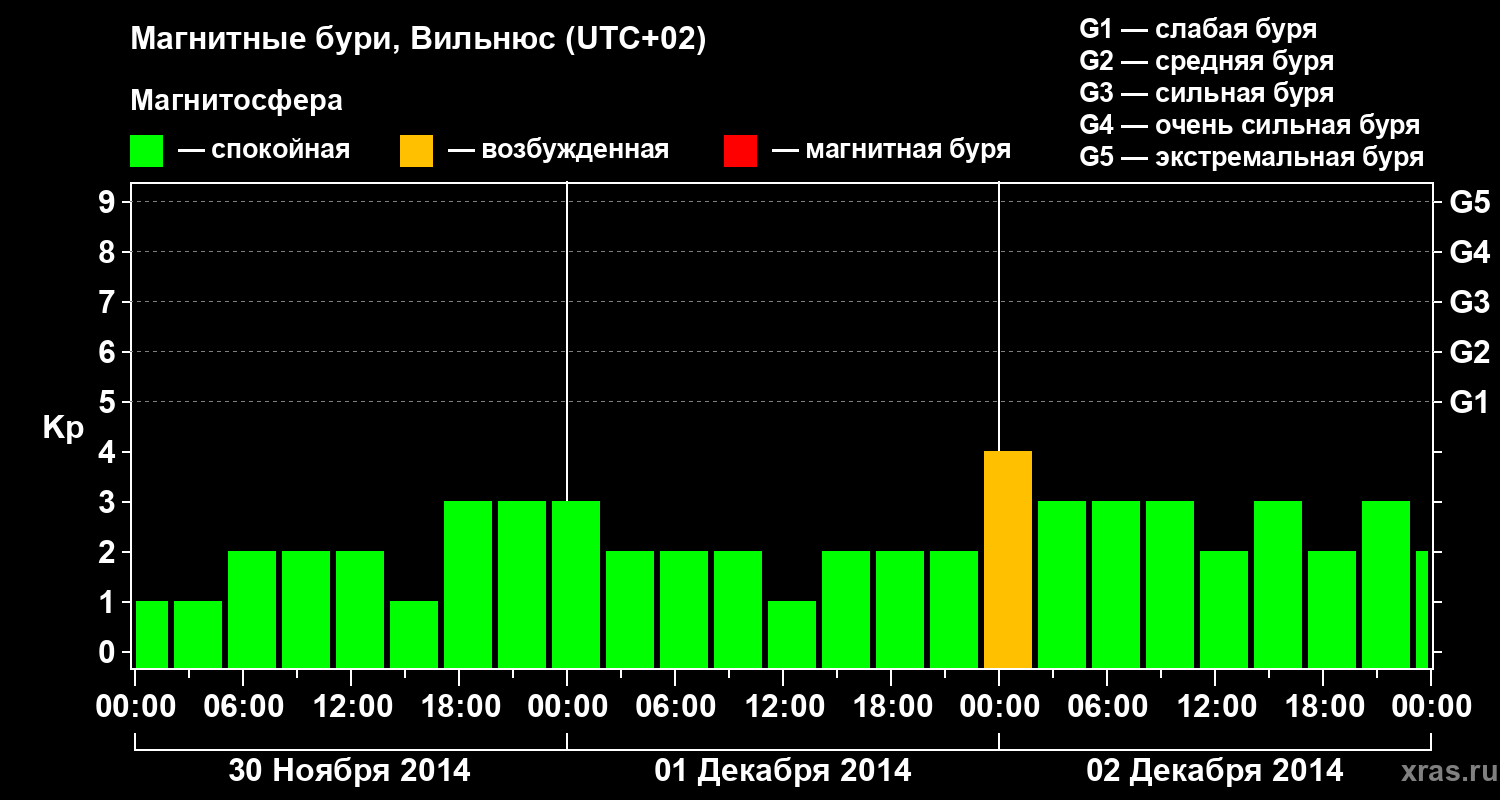
Task: Click the 'G1 — слабая буря' legend line
Action: (x=1198, y=29)
